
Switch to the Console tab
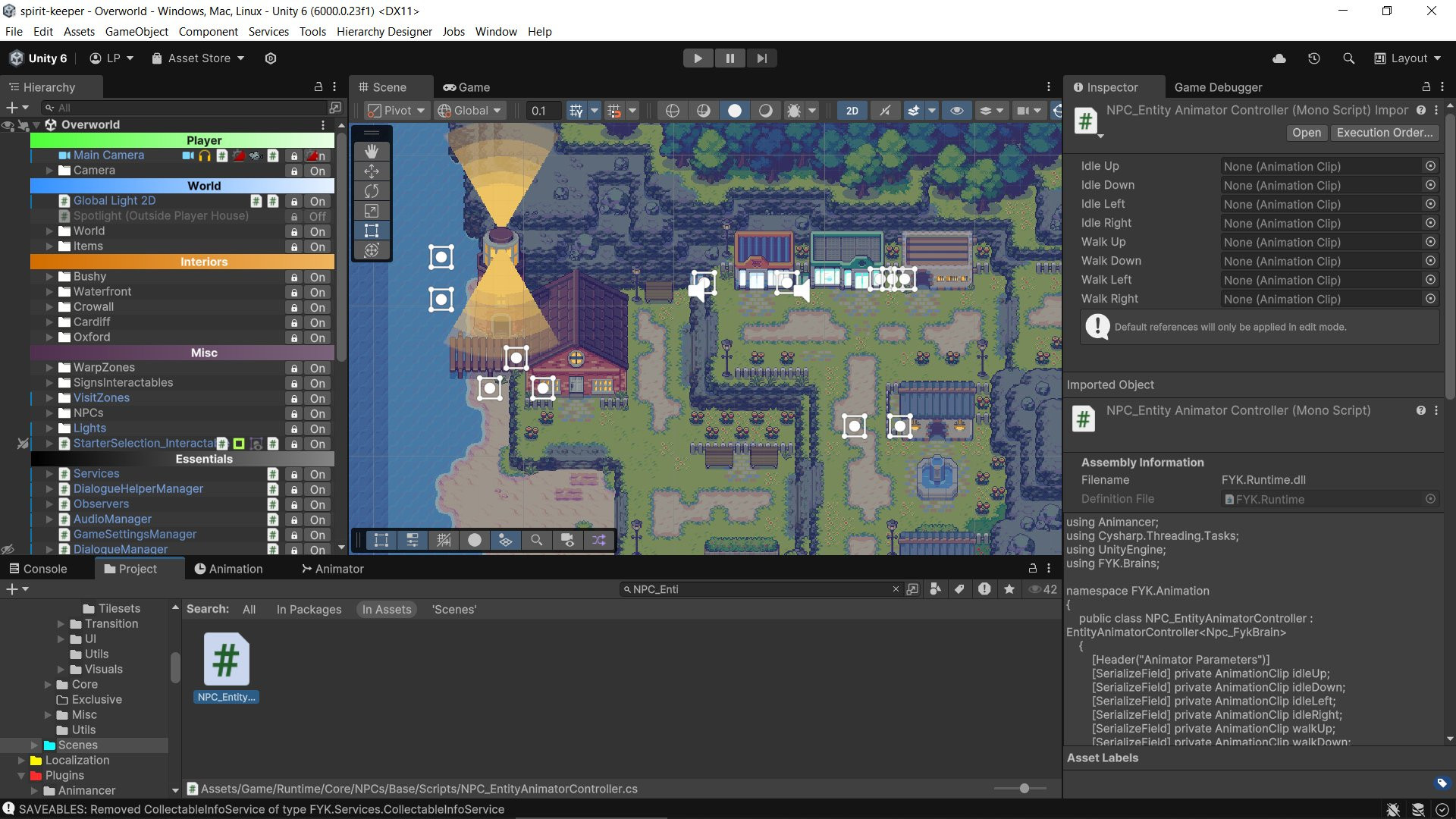point(38,569)
